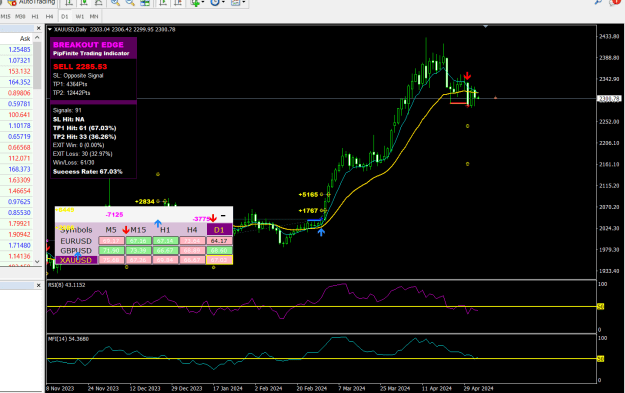Screen dimensions: 625x393
Task: Click the H4 column header in dashboard
Action: 192,230
